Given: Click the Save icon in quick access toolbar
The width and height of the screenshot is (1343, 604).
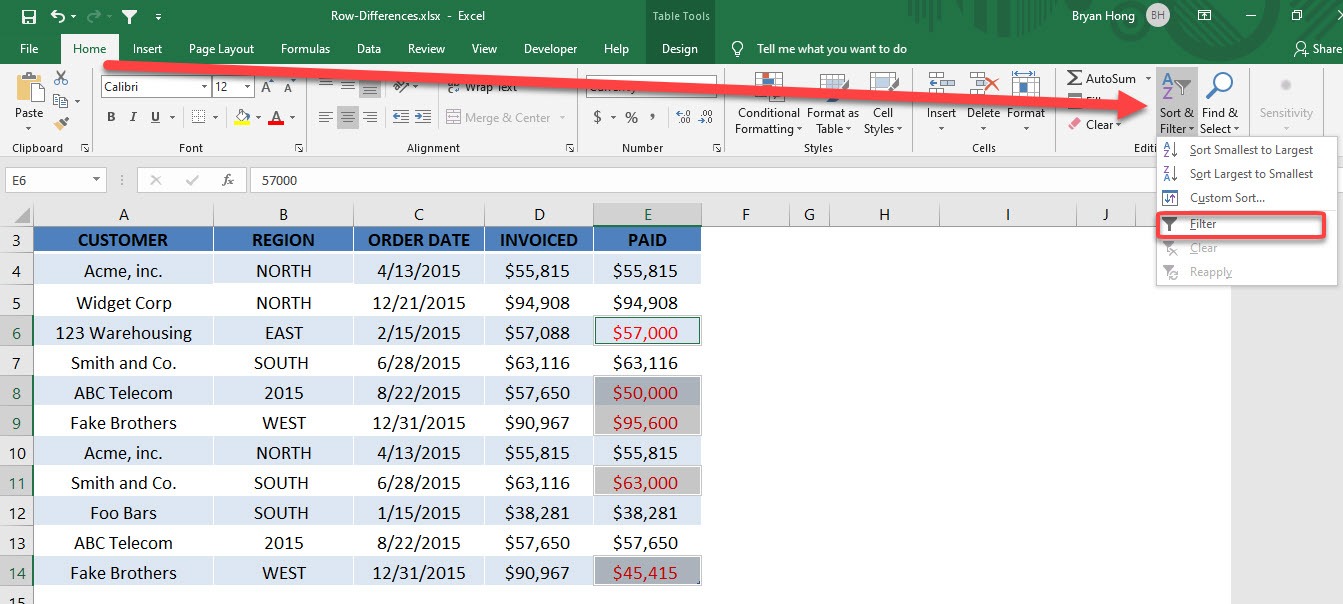Looking at the screenshot, I should point(28,16).
